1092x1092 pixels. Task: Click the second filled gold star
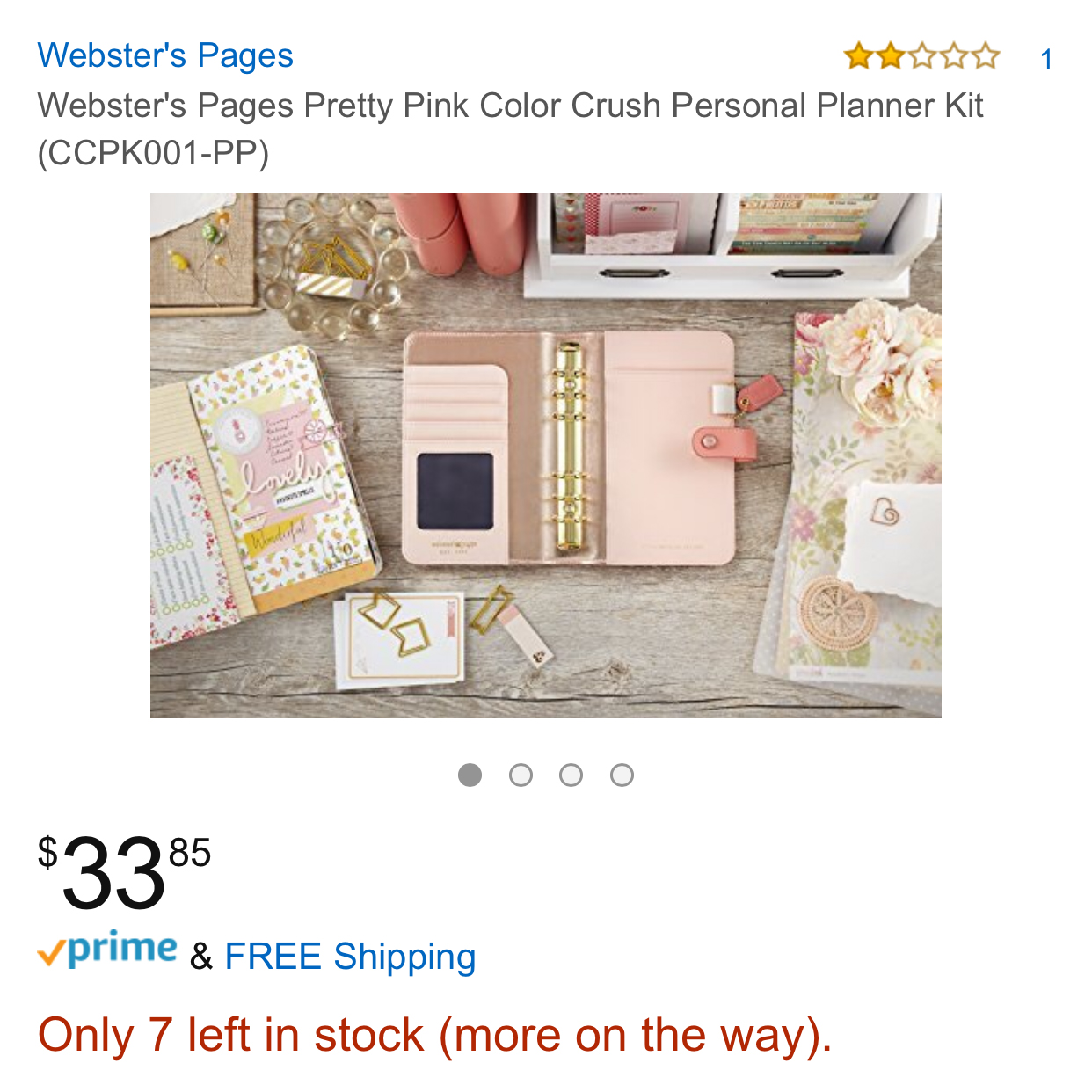[x=890, y=57]
